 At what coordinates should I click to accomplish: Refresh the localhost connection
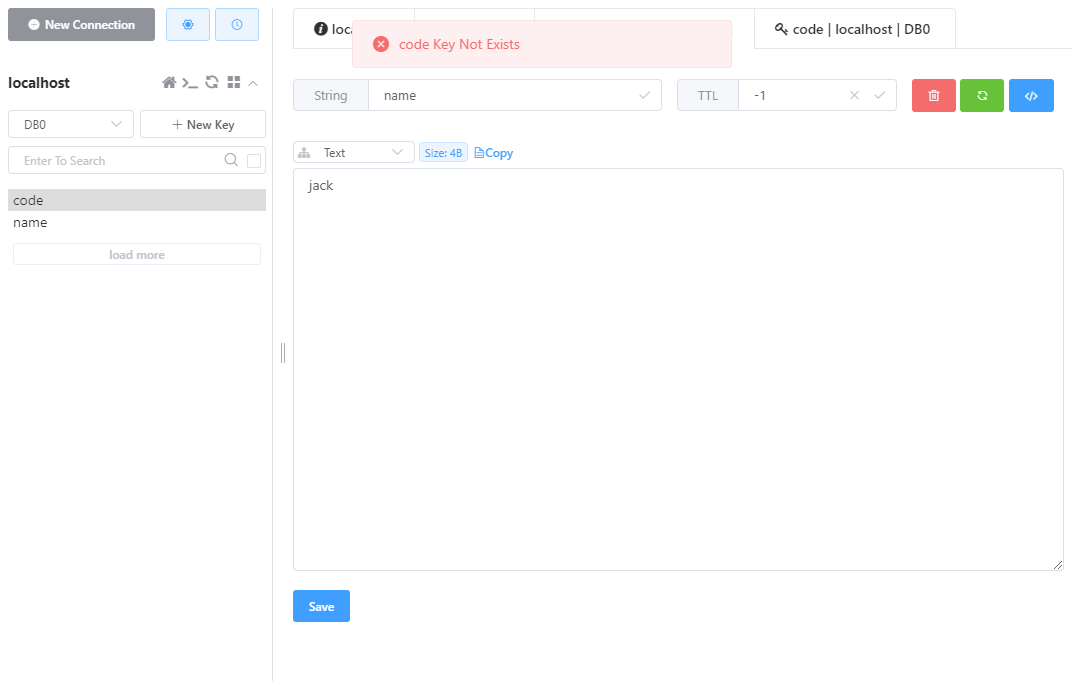(x=212, y=82)
